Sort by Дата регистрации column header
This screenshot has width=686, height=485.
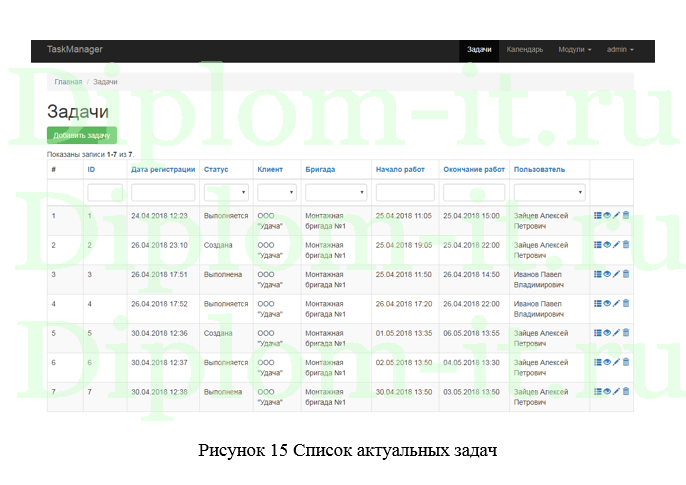(163, 169)
